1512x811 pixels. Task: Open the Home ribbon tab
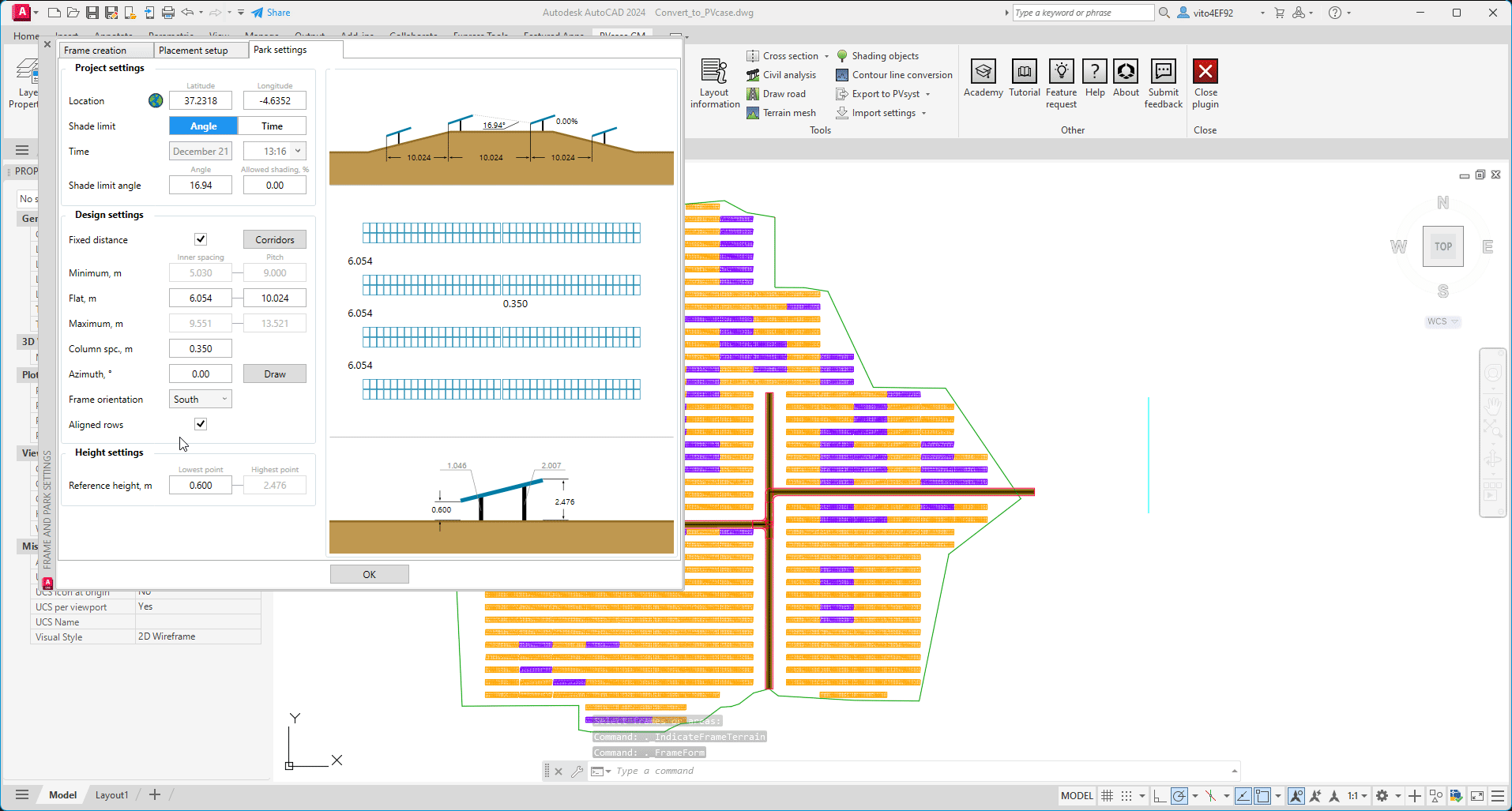[x=26, y=36]
